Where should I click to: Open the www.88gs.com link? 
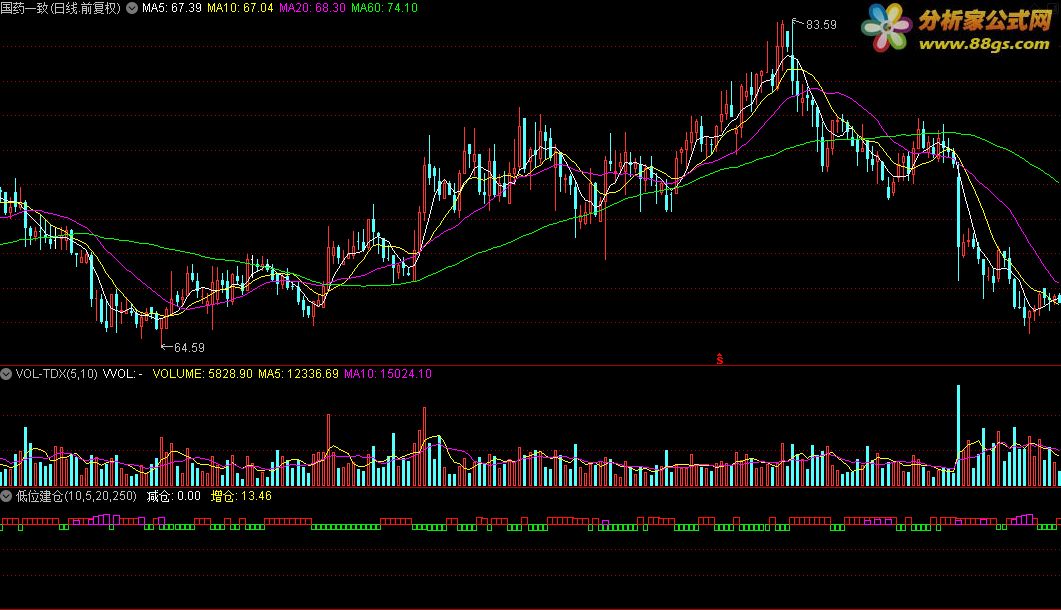point(984,45)
